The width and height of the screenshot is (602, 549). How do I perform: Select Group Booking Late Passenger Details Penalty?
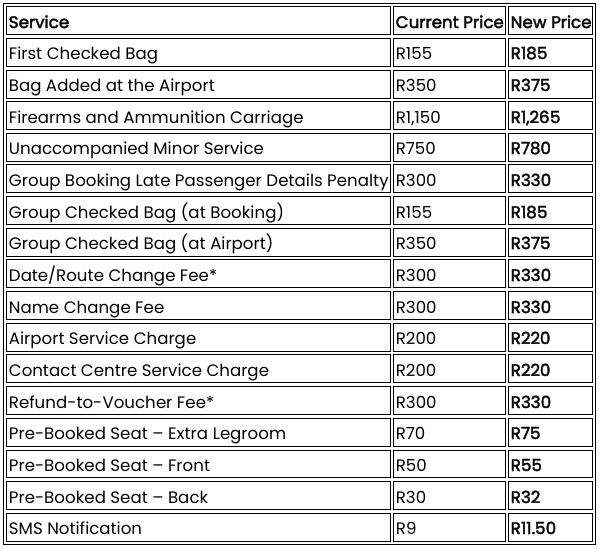pos(198,180)
